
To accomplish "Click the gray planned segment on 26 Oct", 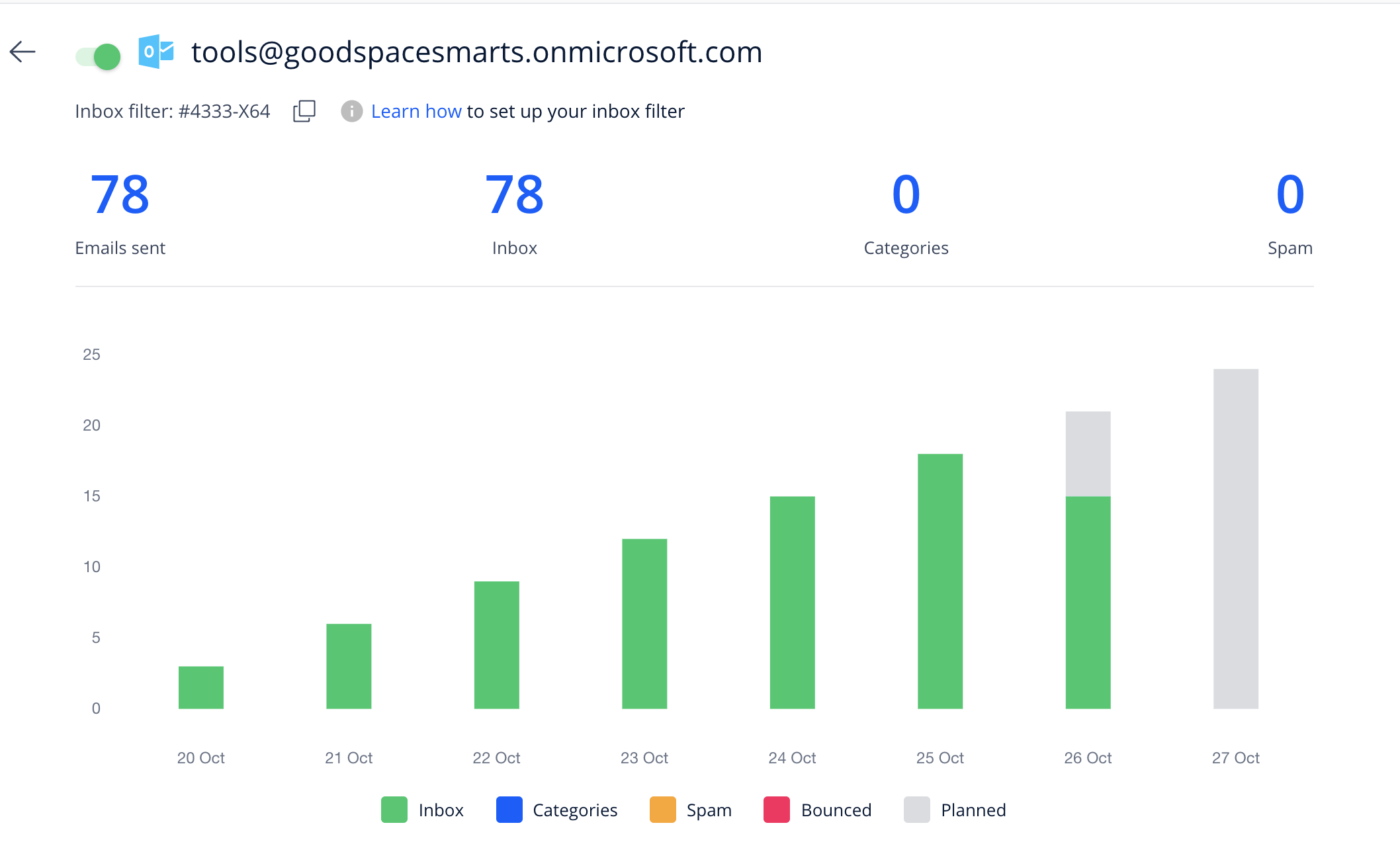I will click(x=1088, y=454).
